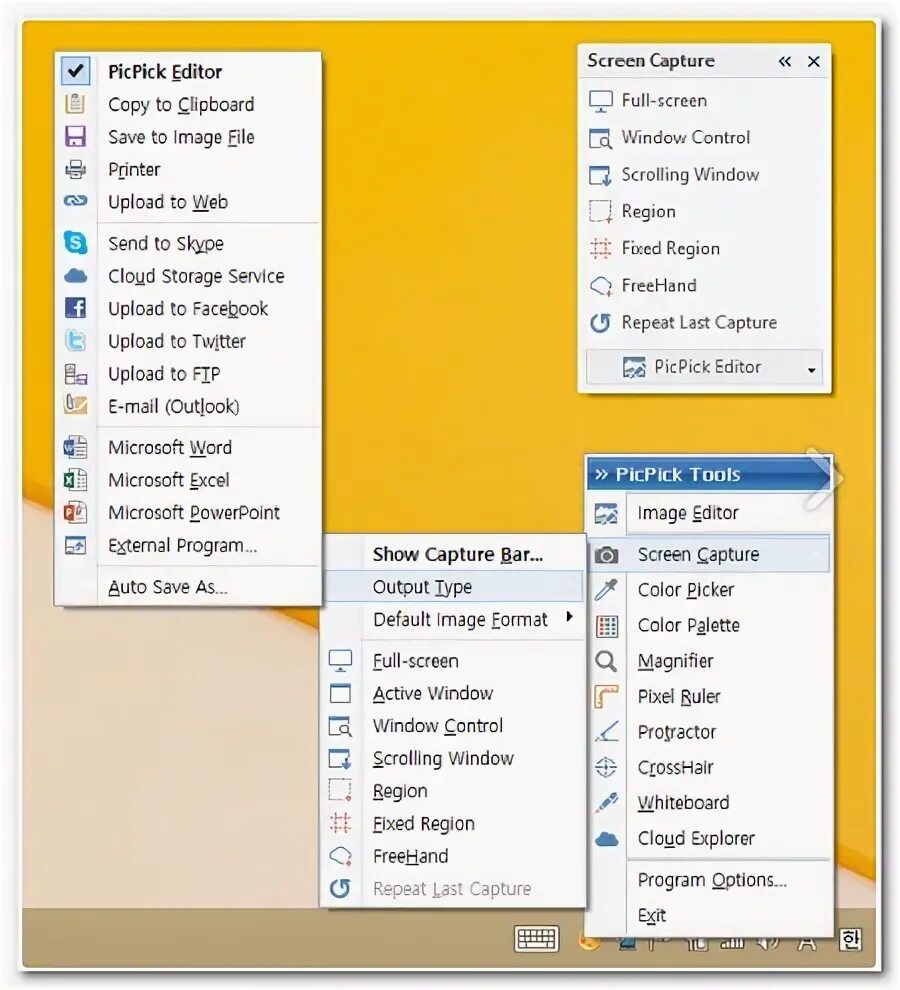Click the Protractor angle icon
900x990 pixels.
[606, 732]
